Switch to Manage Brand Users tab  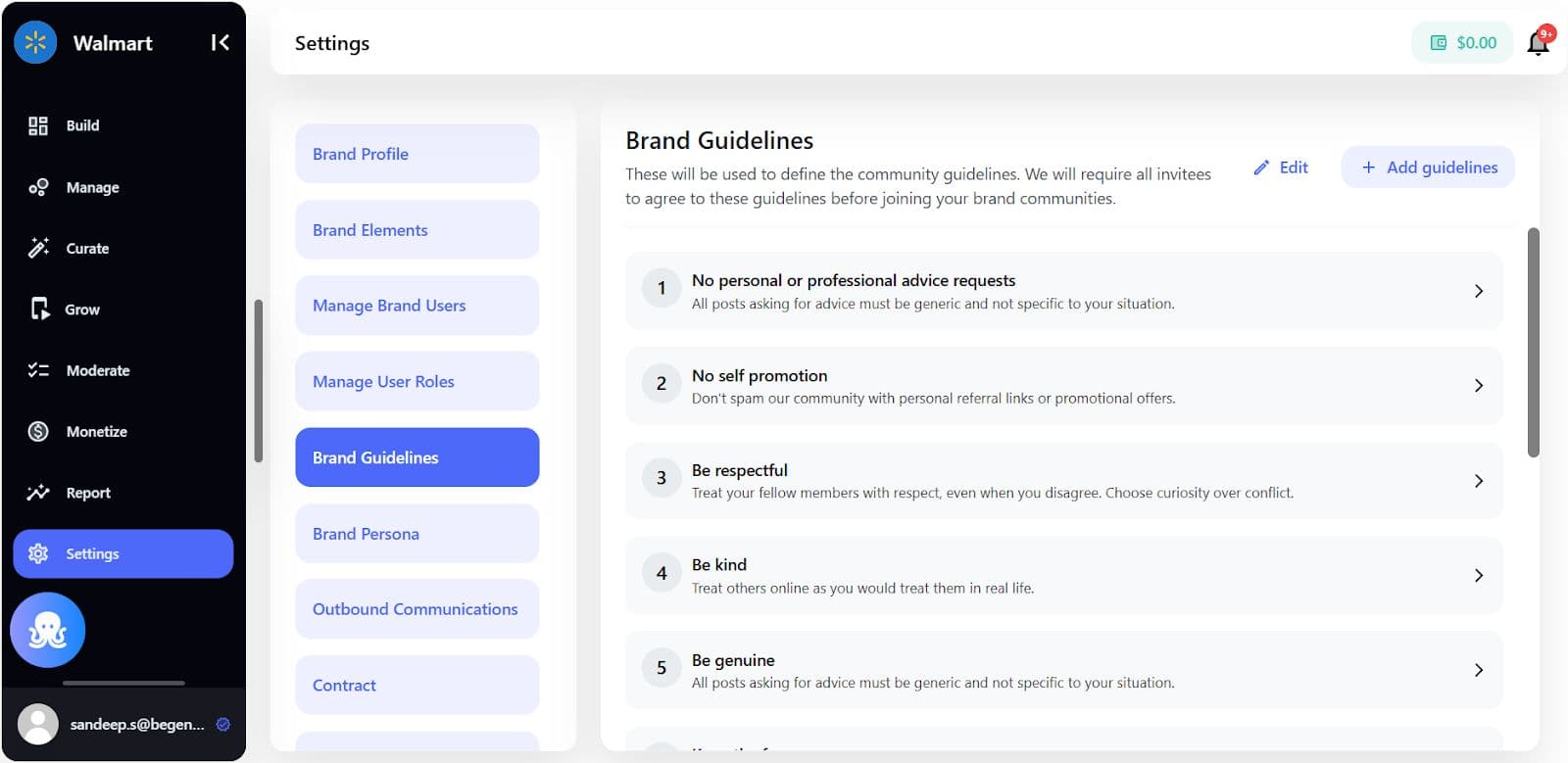tap(416, 306)
